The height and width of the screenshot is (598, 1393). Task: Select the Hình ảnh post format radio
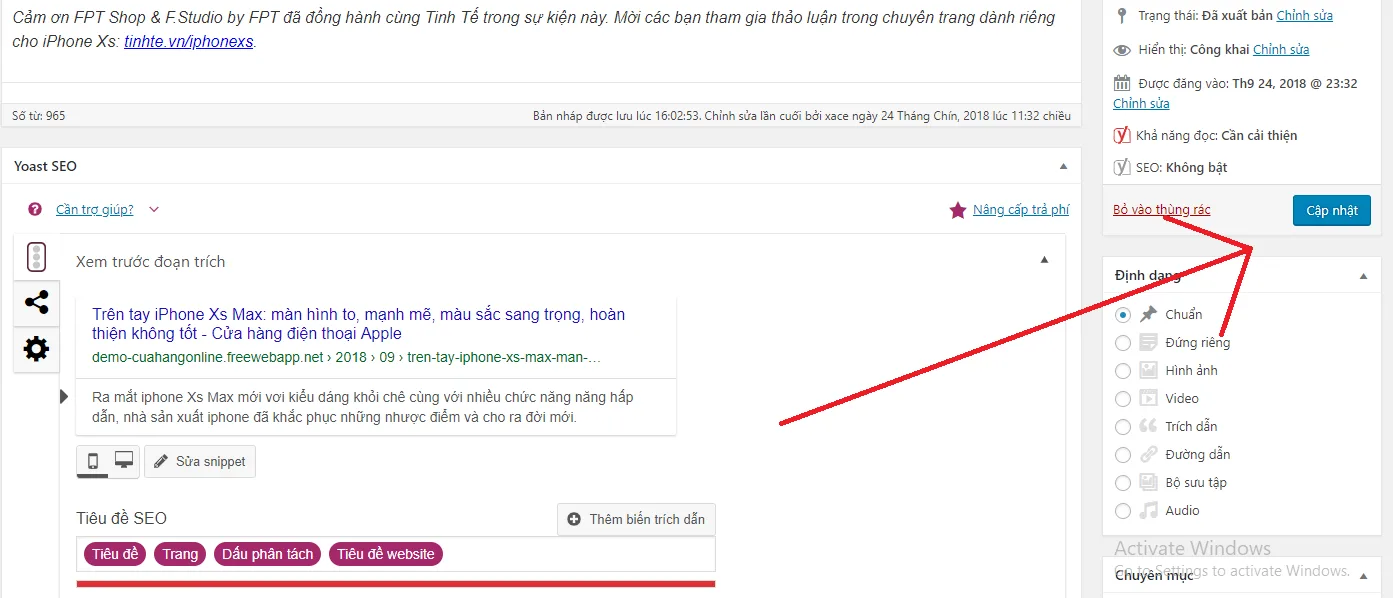click(x=1123, y=371)
